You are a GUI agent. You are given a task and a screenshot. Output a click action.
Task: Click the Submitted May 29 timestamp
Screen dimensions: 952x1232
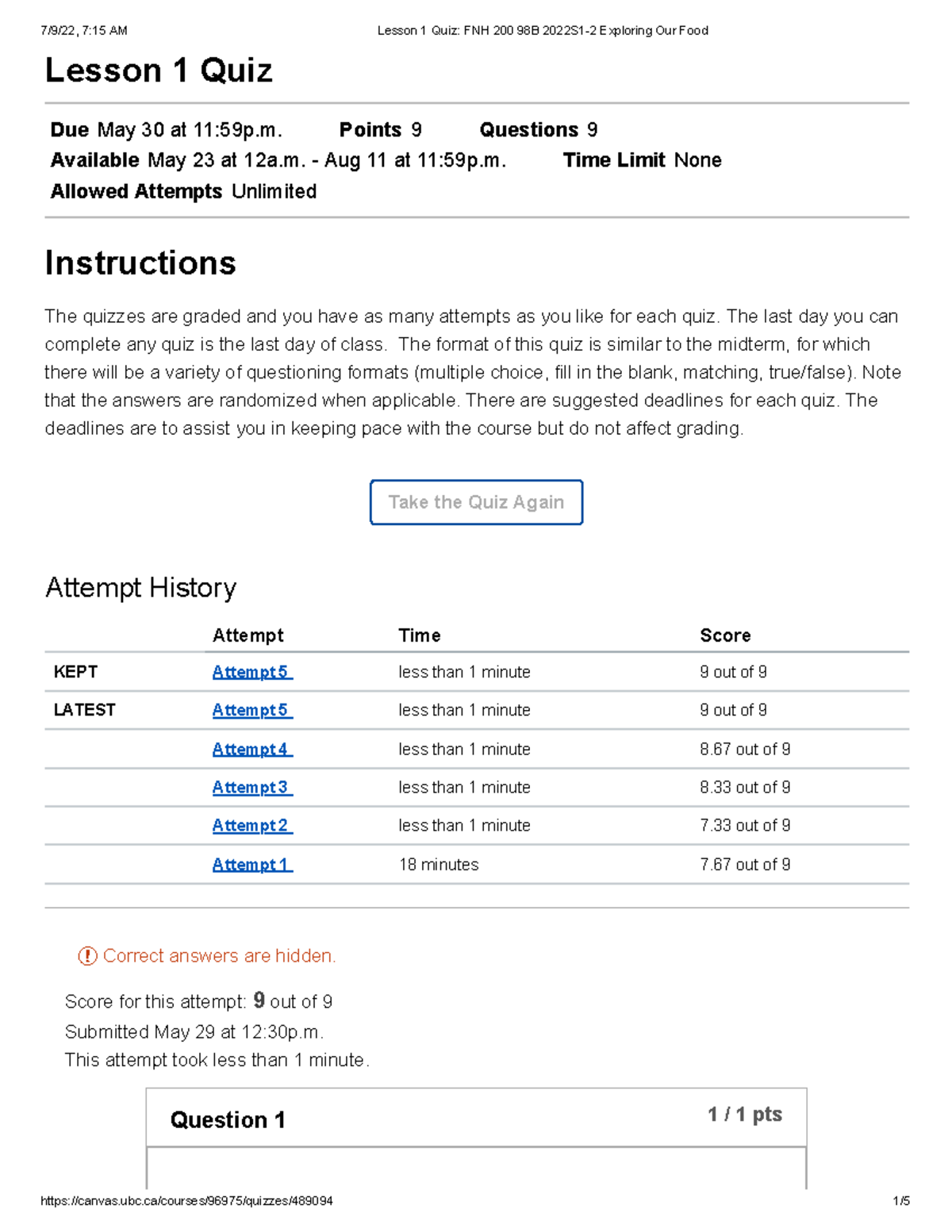(x=194, y=1031)
